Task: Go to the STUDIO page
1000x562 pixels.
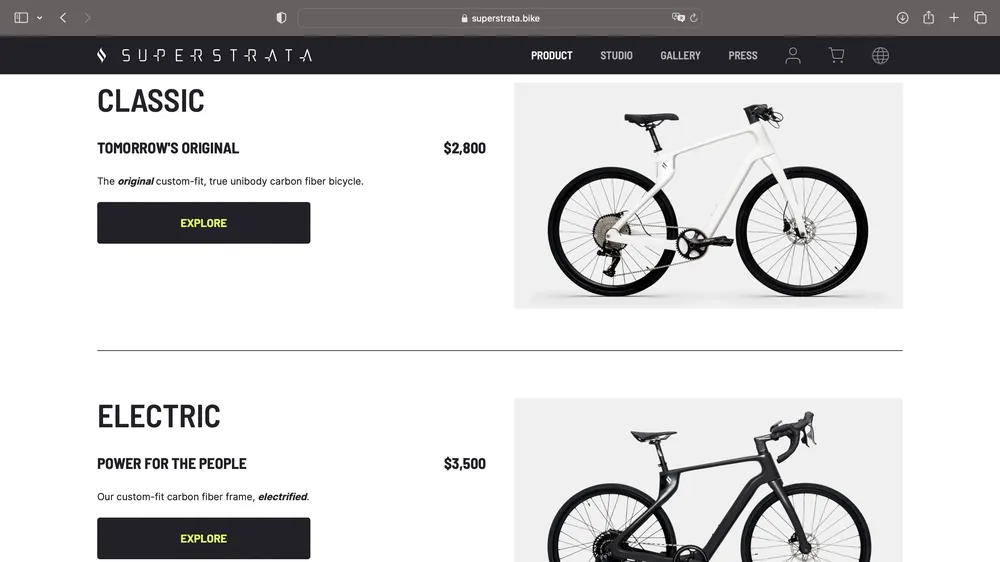Action: 616,55
